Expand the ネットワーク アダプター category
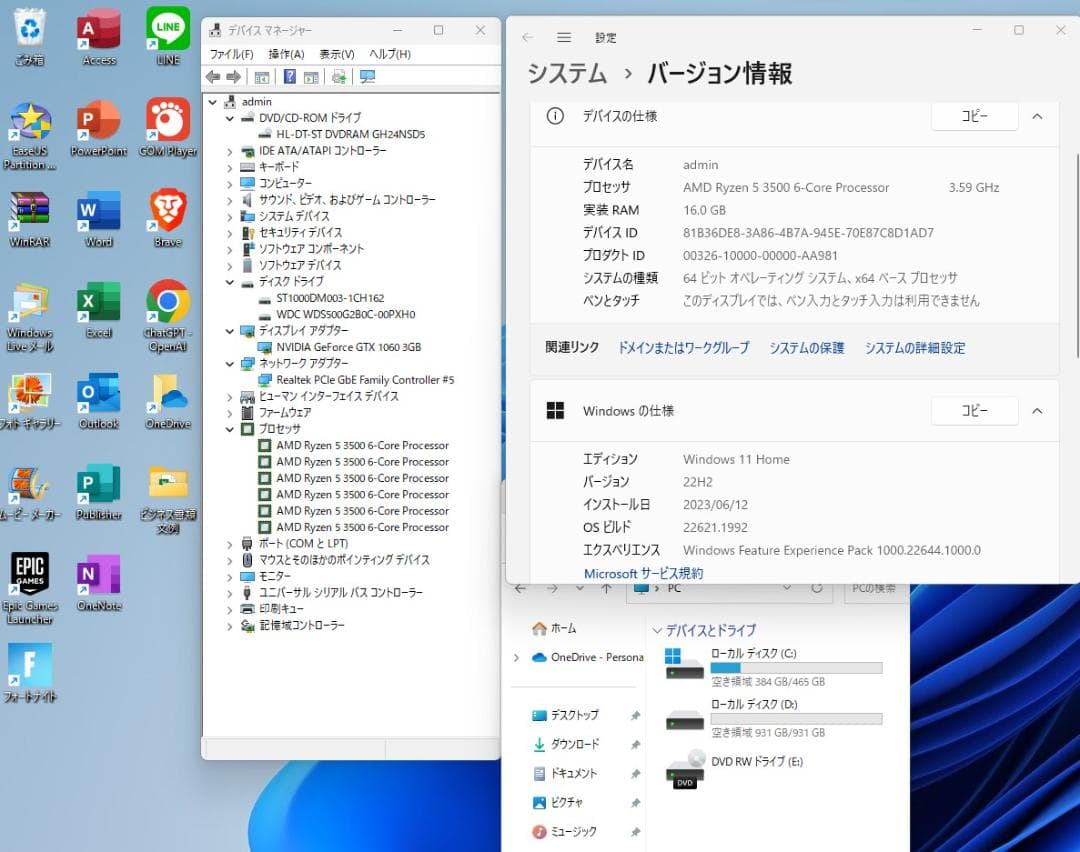 click(x=228, y=363)
